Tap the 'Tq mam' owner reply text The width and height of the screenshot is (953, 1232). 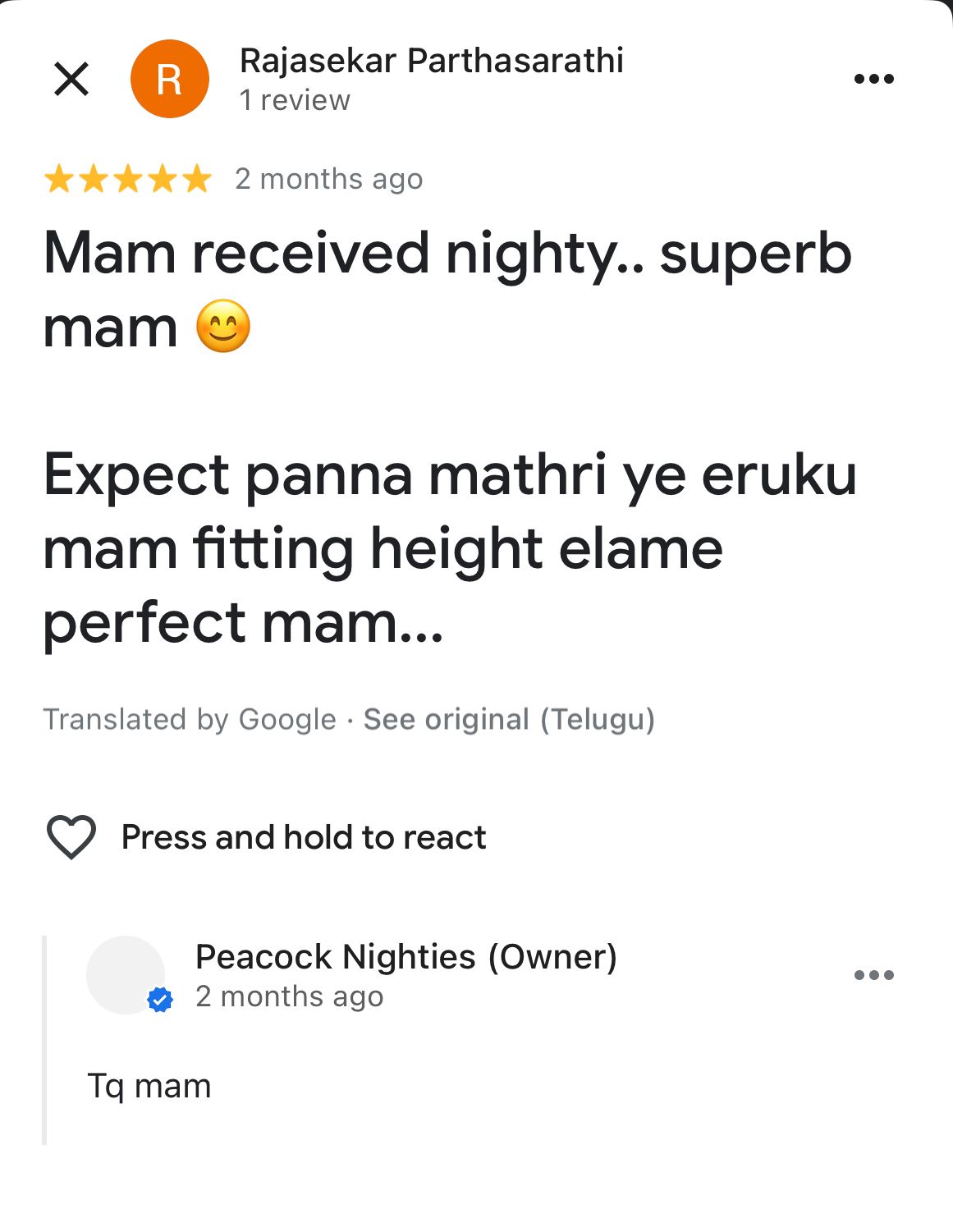149,1086
